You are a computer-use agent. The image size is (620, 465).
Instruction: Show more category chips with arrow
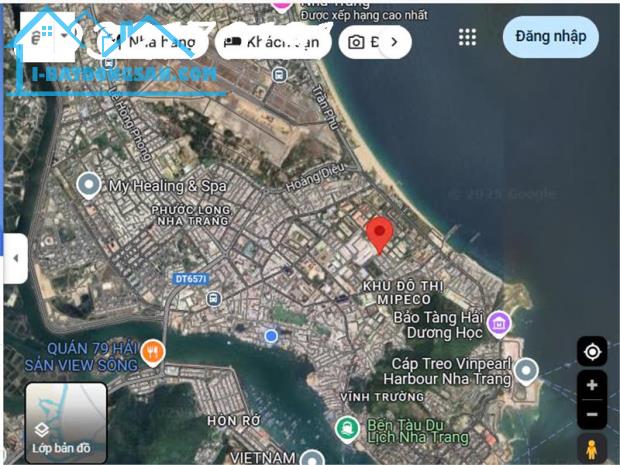point(394,42)
